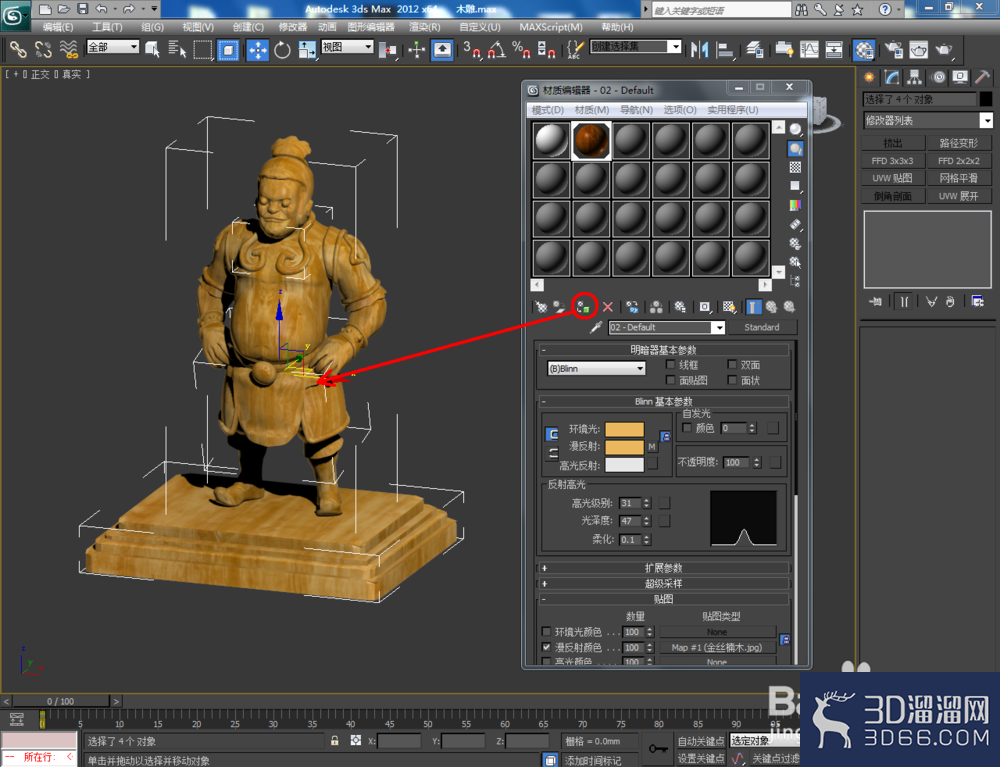Open the 工具(T) menu
Viewport: 1000px width, 767px height.
pyautogui.click(x=107, y=27)
